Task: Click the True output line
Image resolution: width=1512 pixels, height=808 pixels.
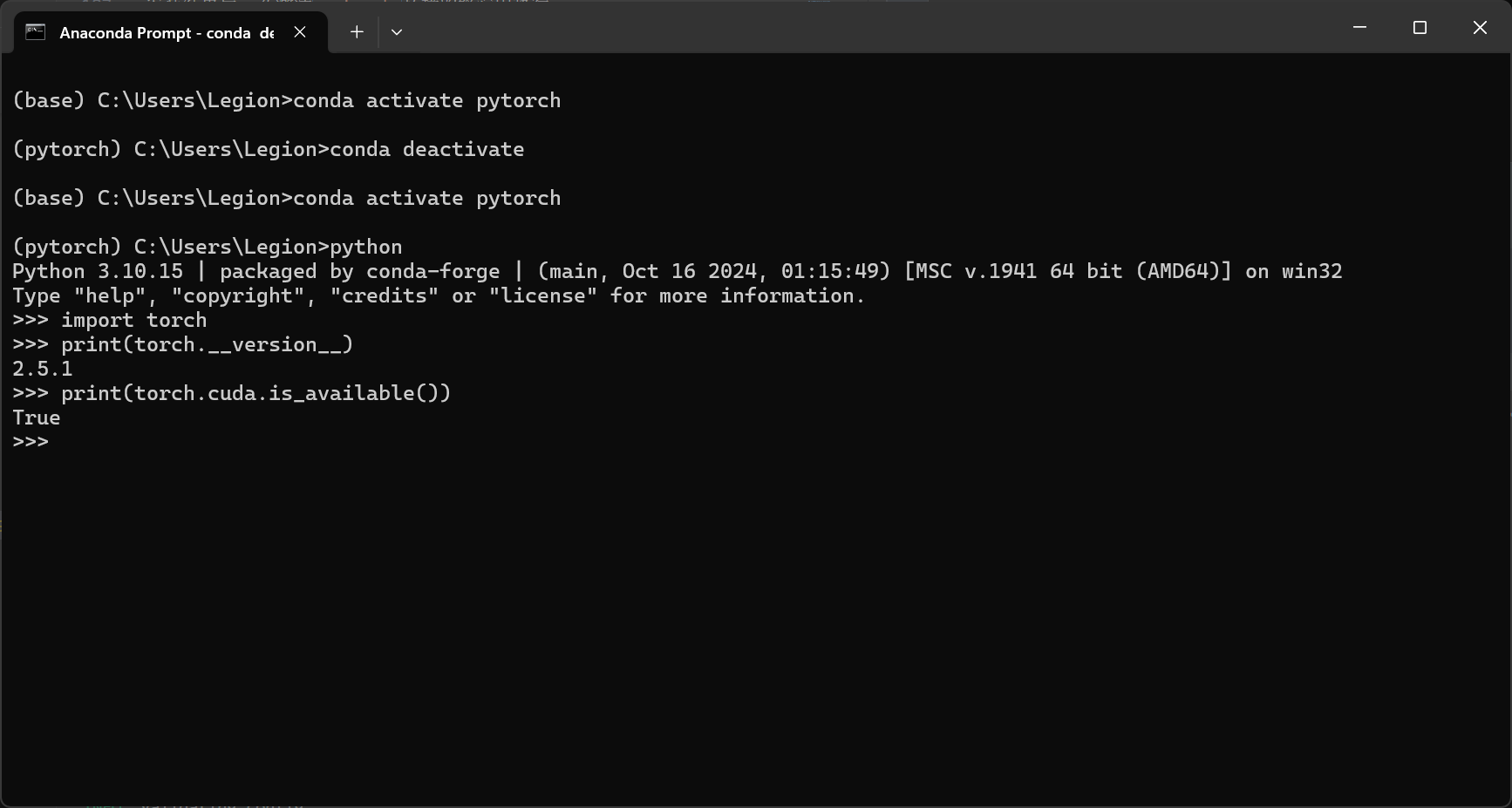Action: (x=37, y=418)
